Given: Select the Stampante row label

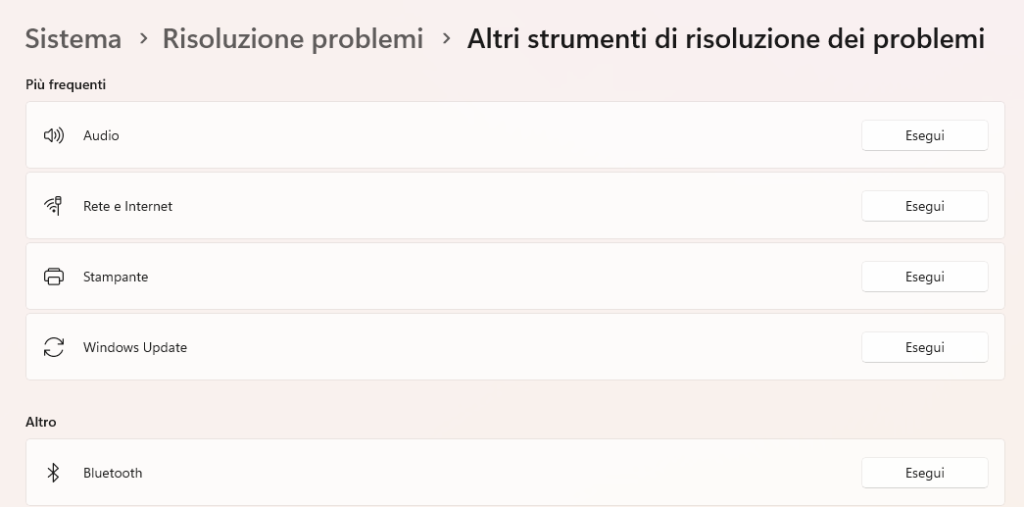Looking at the screenshot, I should click(x=115, y=277).
